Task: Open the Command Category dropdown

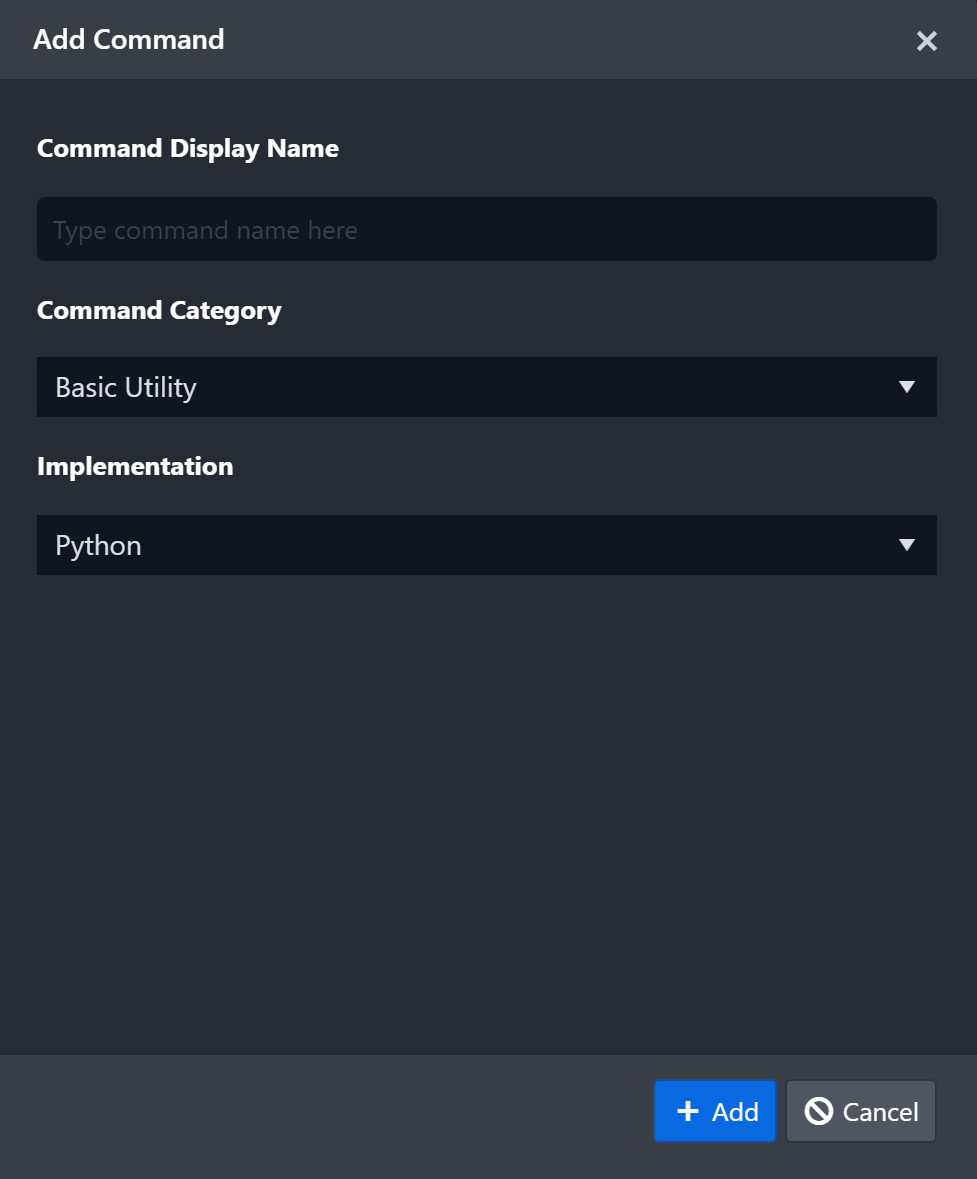Action: [x=486, y=387]
